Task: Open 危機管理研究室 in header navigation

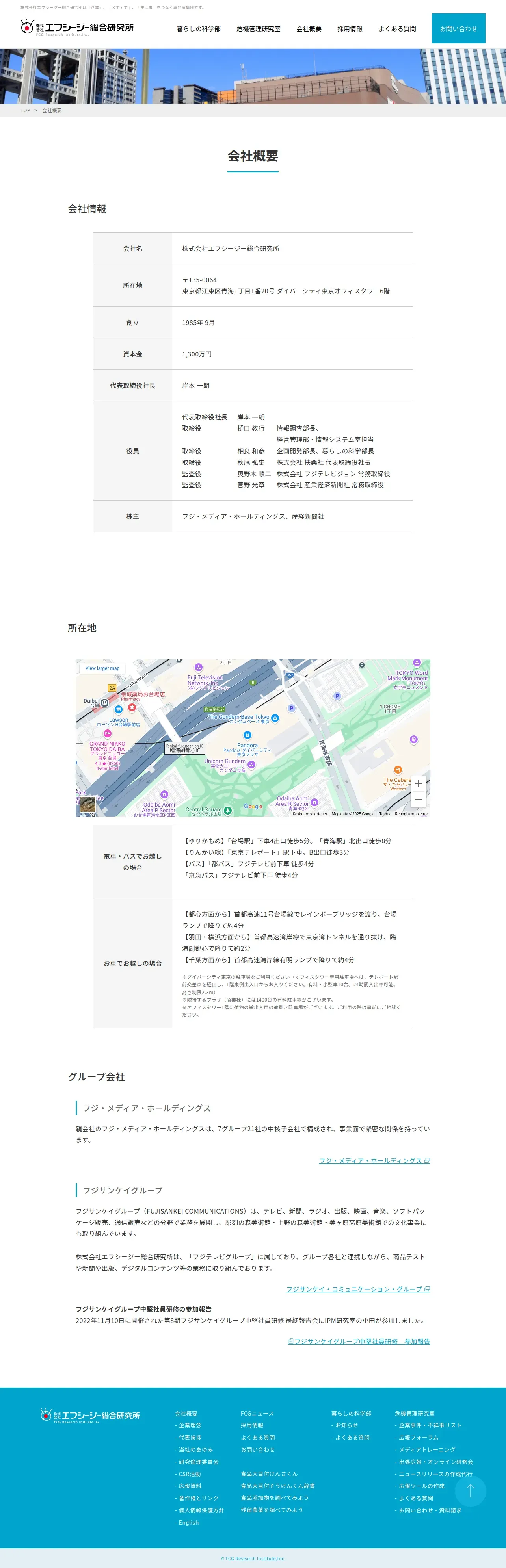Action: click(258, 29)
